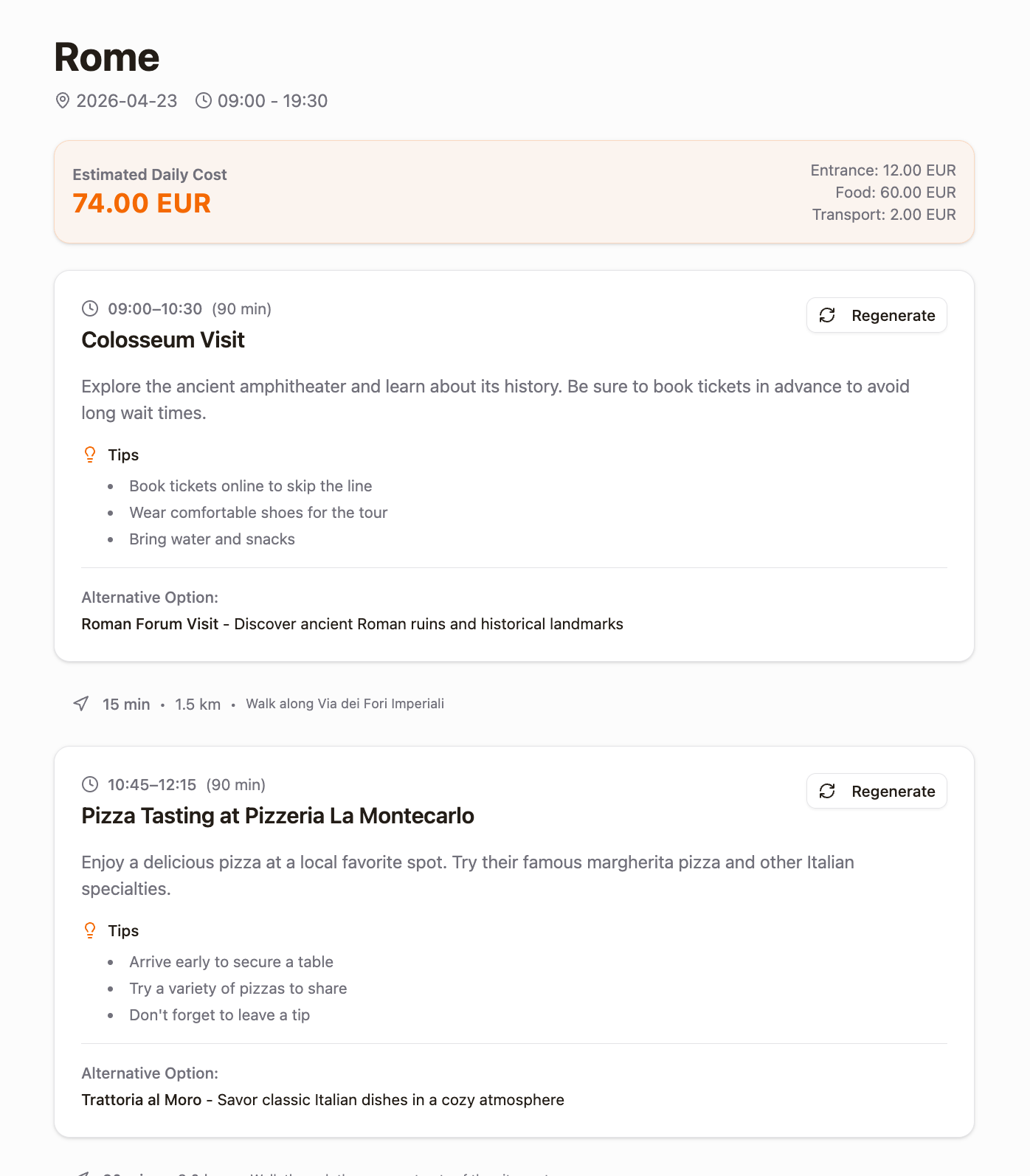Select the Colosseum Visit title
The width and height of the screenshot is (1030, 1176).
click(x=163, y=340)
